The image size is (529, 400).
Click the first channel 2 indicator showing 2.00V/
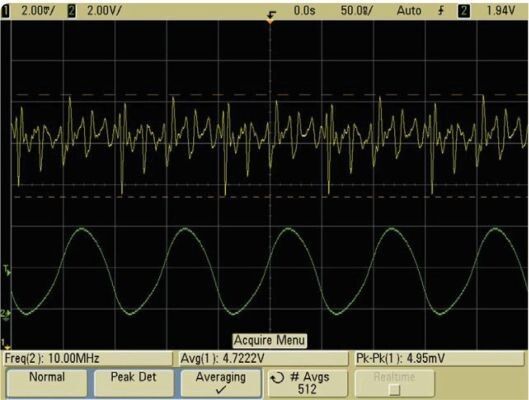click(x=72, y=11)
